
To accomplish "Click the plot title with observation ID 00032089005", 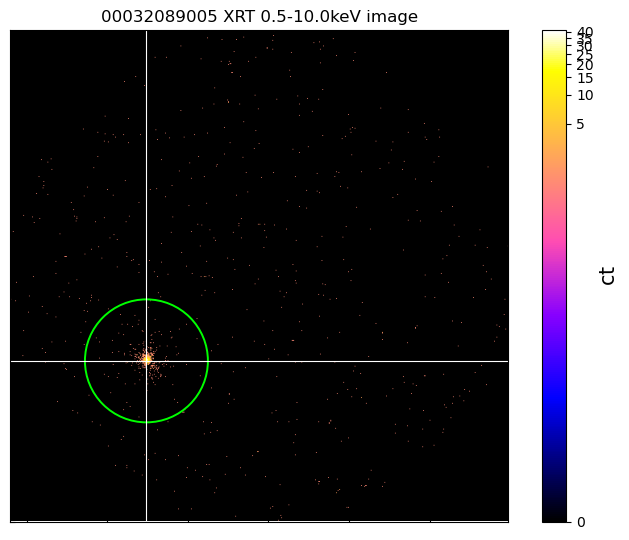I will tap(259, 16).
